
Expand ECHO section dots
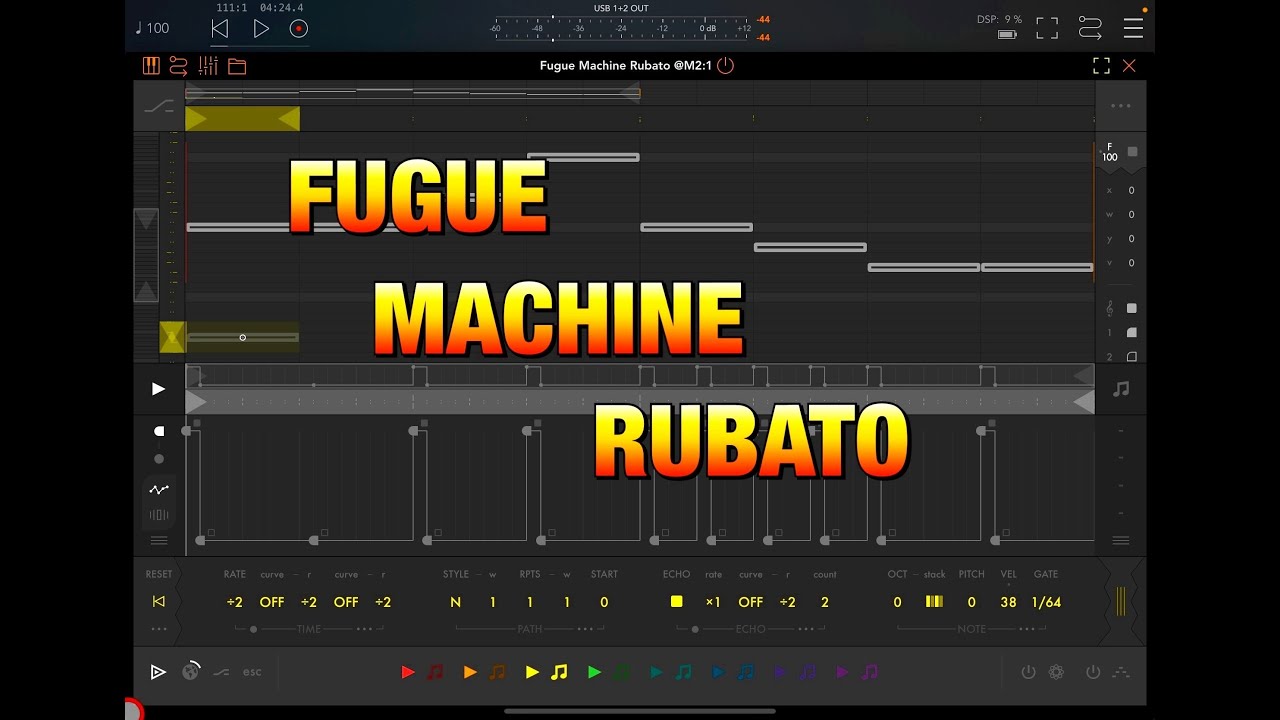[805, 629]
